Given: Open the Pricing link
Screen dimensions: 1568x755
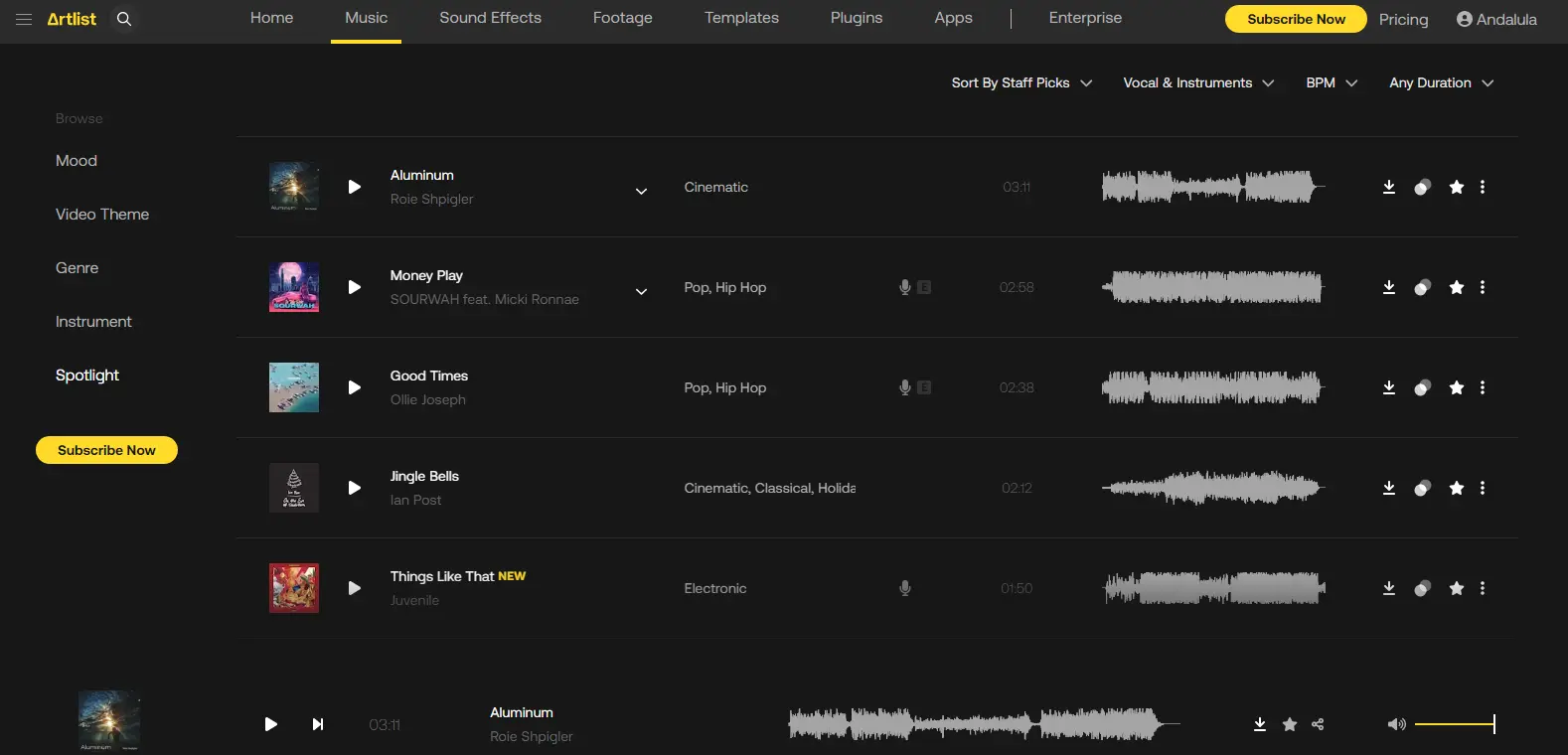Looking at the screenshot, I should click(x=1403, y=19).
